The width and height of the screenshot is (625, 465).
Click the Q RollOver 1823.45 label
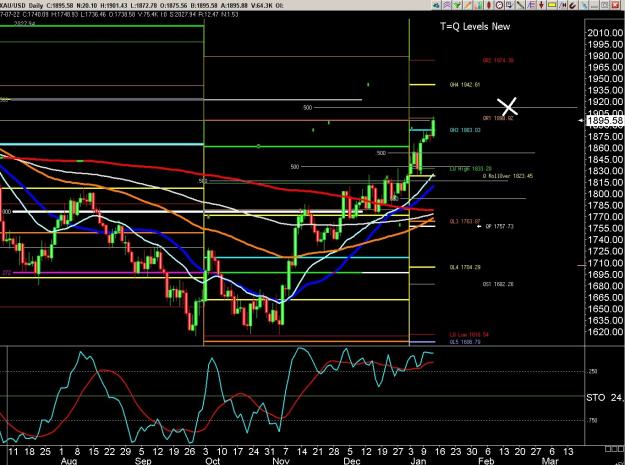508,176
